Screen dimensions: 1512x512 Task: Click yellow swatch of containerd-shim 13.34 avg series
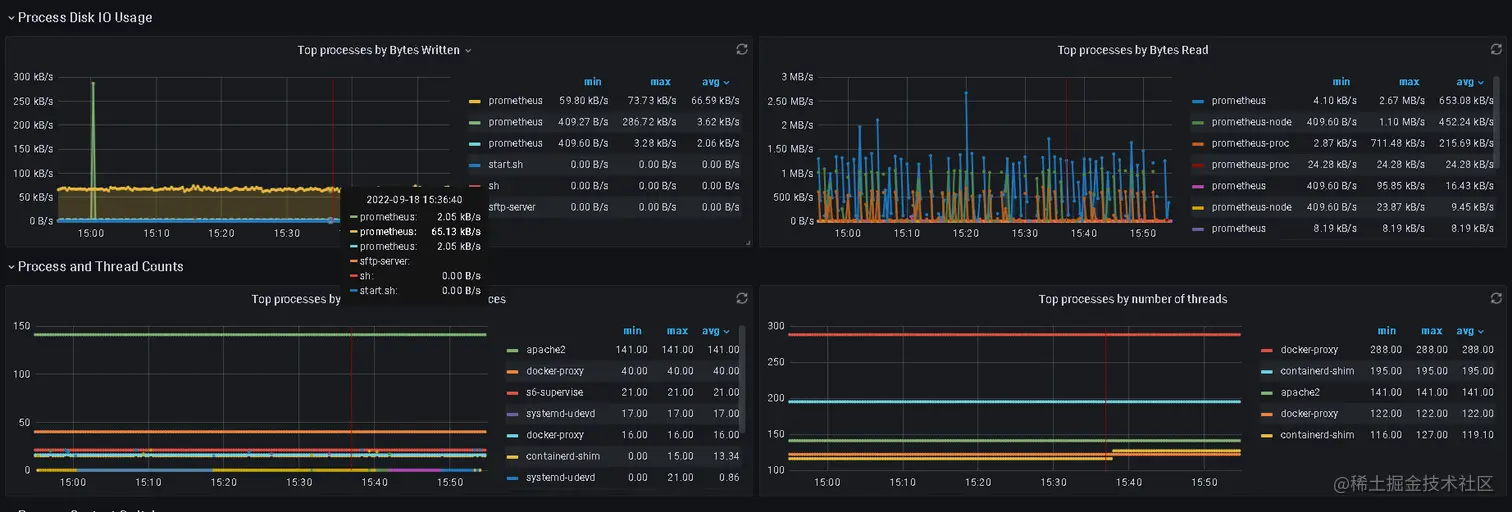click(513, 456)
